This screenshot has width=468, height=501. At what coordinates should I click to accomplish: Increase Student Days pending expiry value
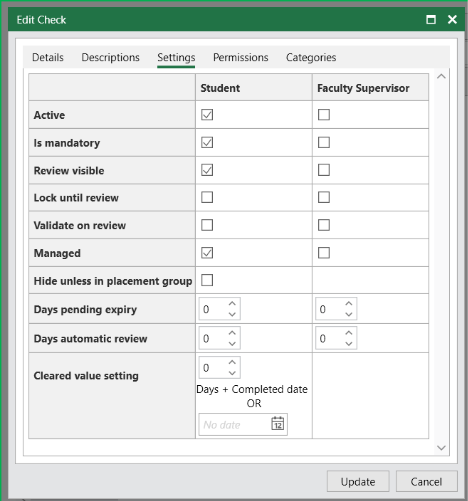[232, 304]
